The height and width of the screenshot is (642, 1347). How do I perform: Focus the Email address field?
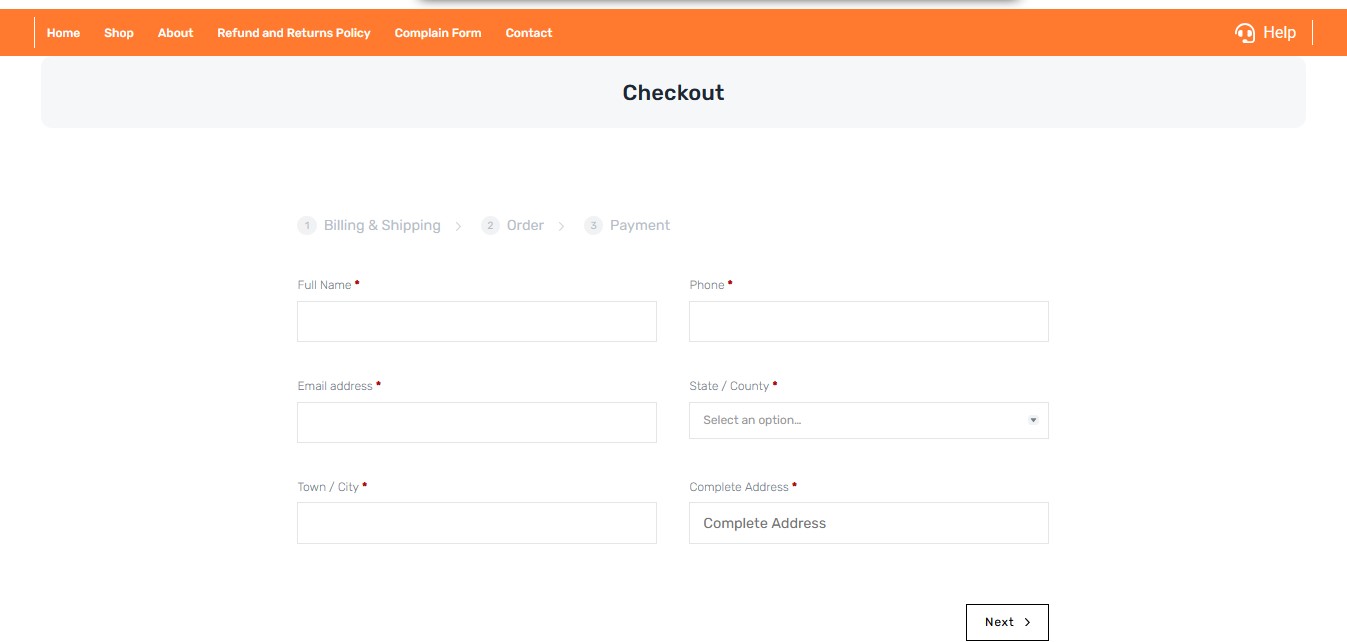477,422
